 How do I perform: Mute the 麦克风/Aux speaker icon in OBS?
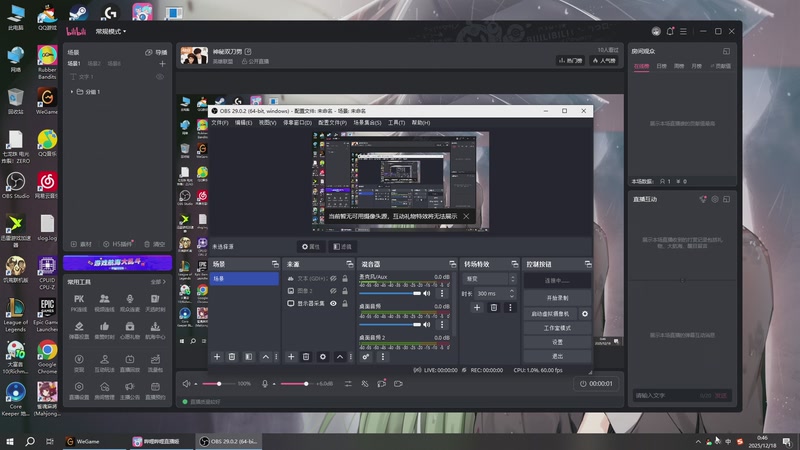coord(427,293)
